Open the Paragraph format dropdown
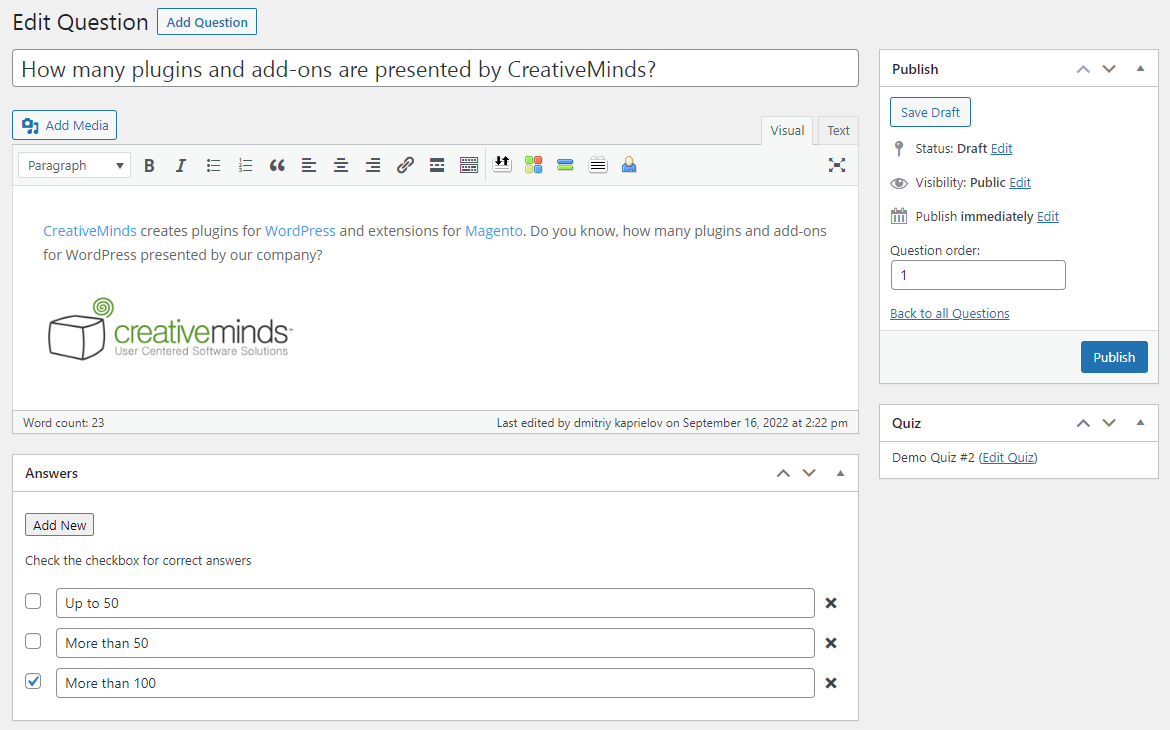This screenshot has height=730, width=1170. click(75, 166)
